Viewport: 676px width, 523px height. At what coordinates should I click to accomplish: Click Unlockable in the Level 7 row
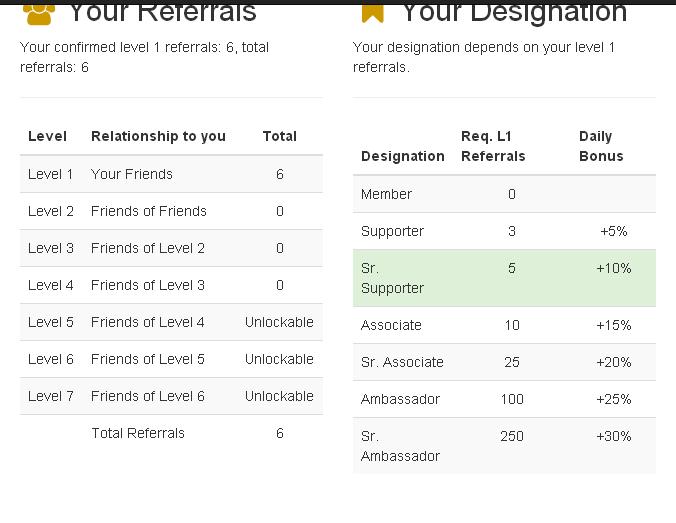[279, 396]
